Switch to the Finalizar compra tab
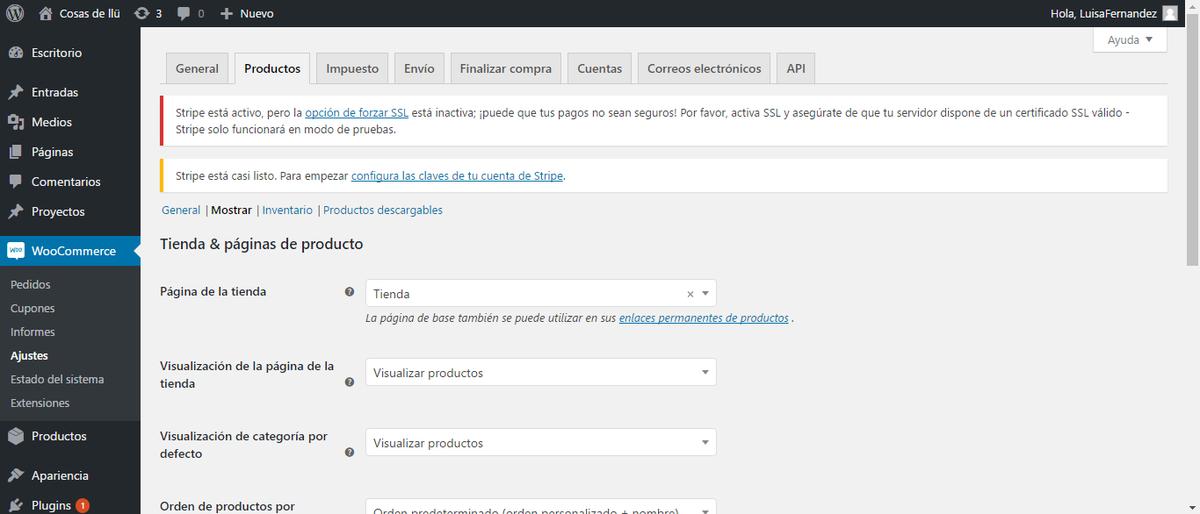1200x514 pixels. (x=505, y=68)
